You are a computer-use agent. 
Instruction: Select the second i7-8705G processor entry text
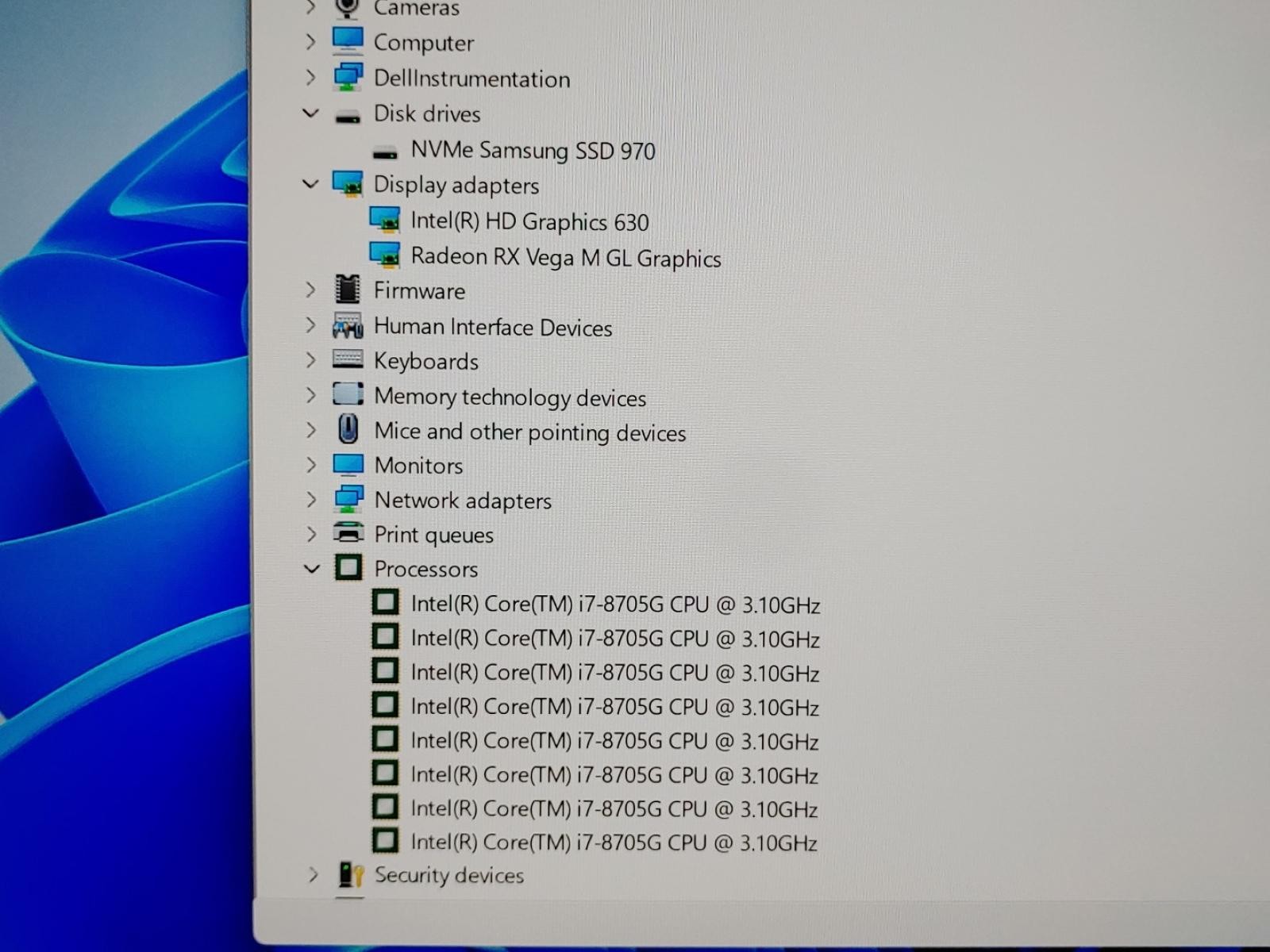point(616,639)
